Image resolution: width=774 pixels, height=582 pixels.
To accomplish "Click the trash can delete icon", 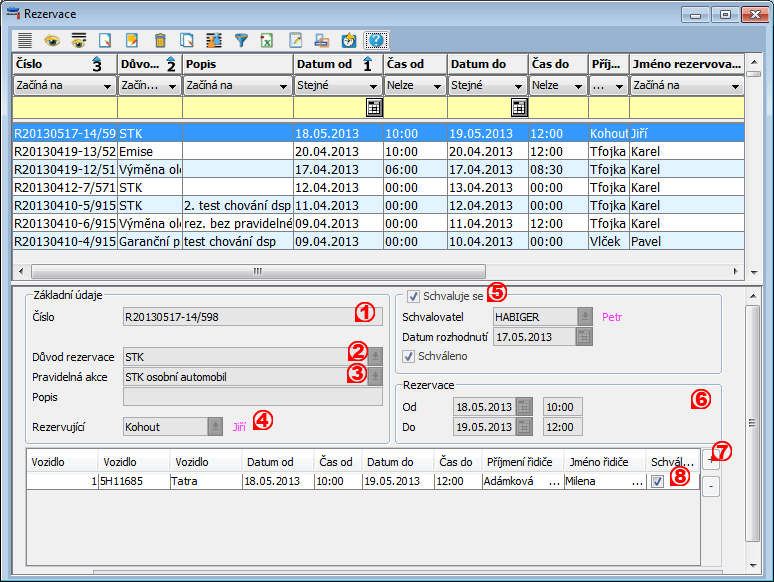I will pos(160,41).
